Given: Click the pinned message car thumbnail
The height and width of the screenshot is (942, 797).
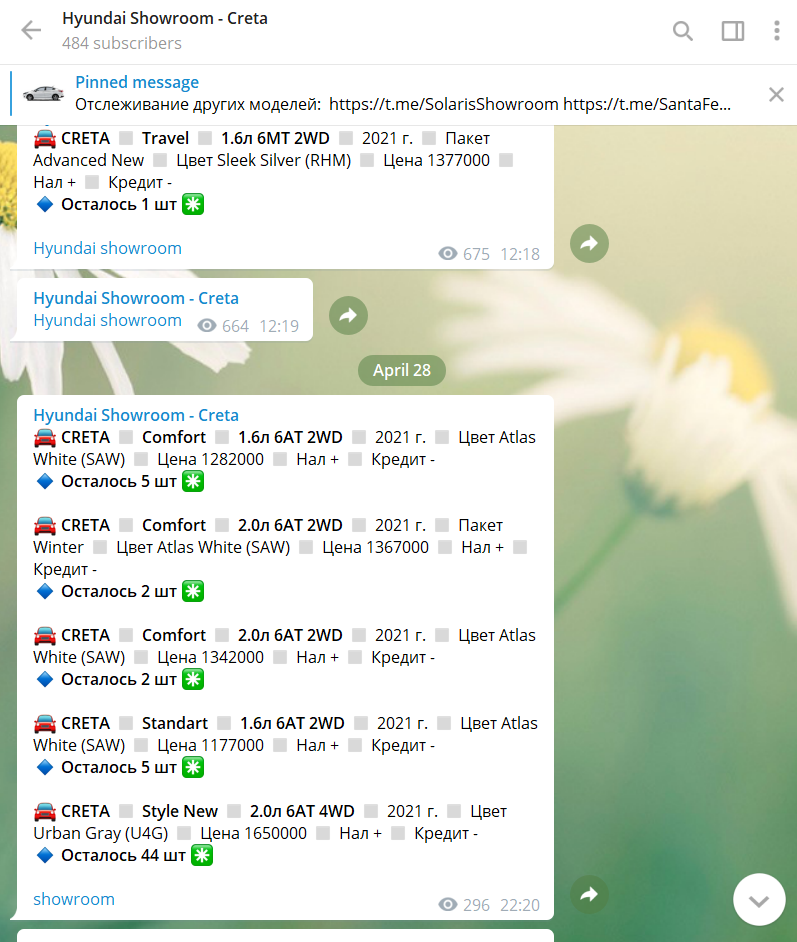Looking at the screenshot, I should (43, 94).
